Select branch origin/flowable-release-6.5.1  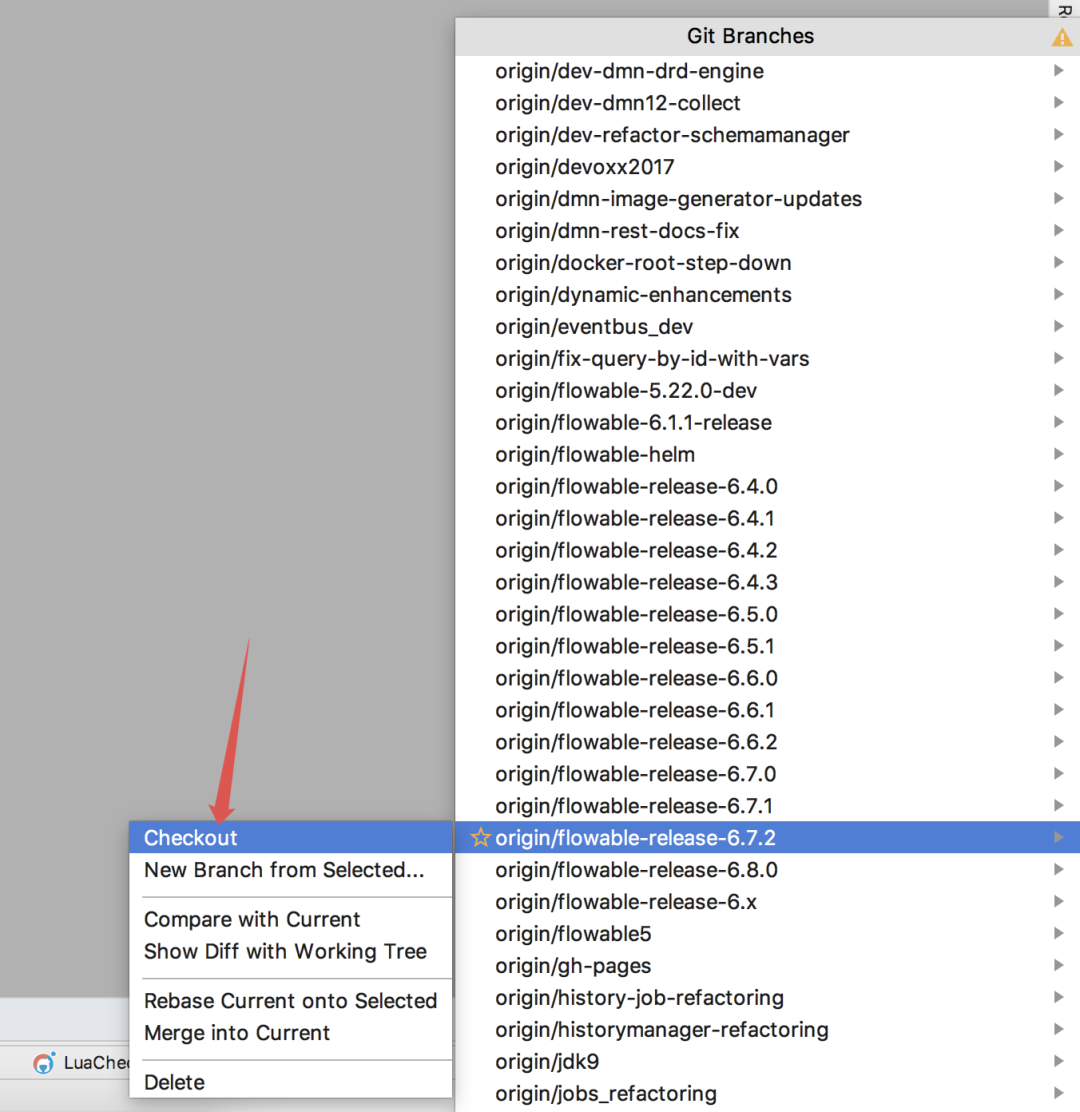point(767,646)
